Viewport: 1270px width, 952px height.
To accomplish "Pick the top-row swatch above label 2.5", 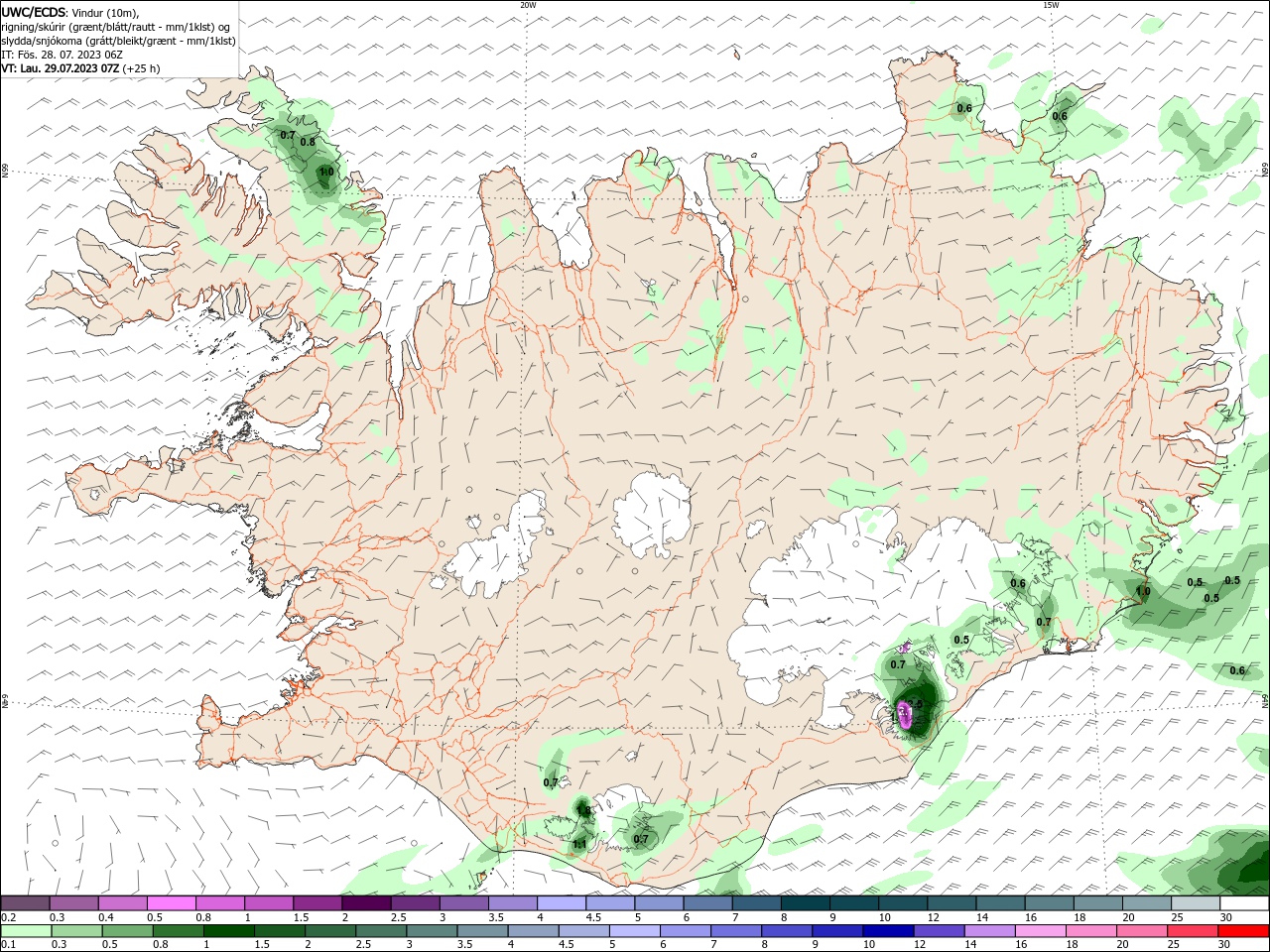I will [x=415, y=903].
